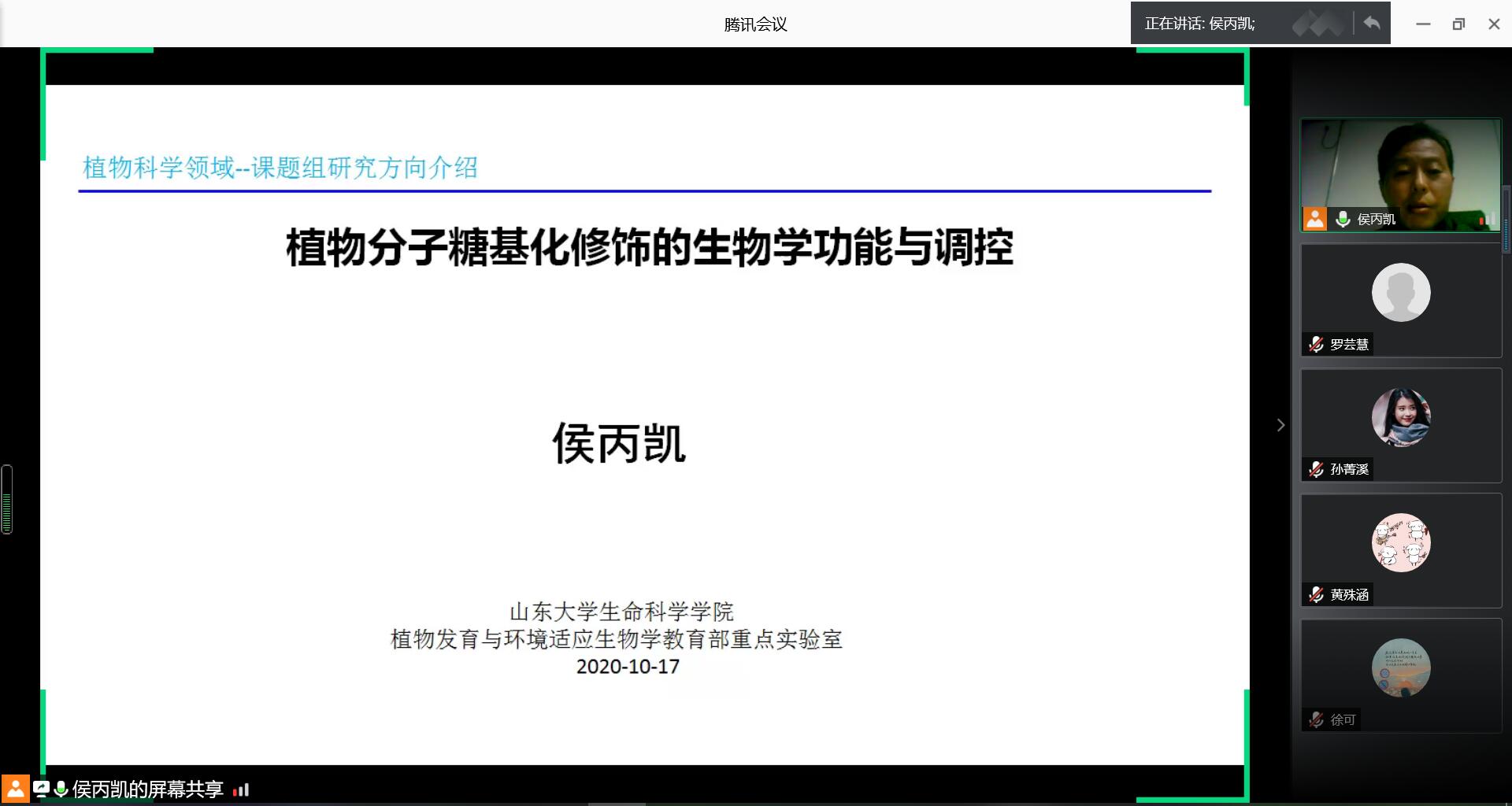Collapse the participant video sidebar chevron
The image size is (1512, 806).
click(x=1280, y=425)
